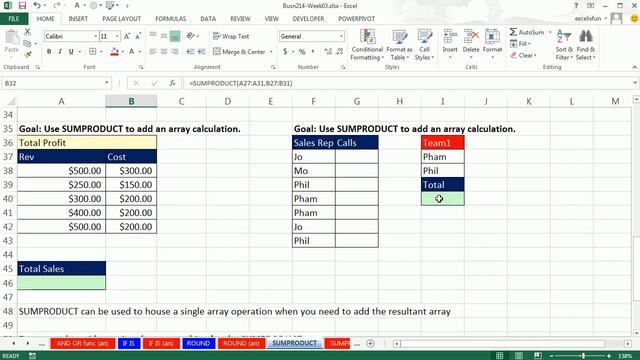640x360 pixels.
Task: Toggle Top Align in Alignment group
Action: click(x=153, y=36)
